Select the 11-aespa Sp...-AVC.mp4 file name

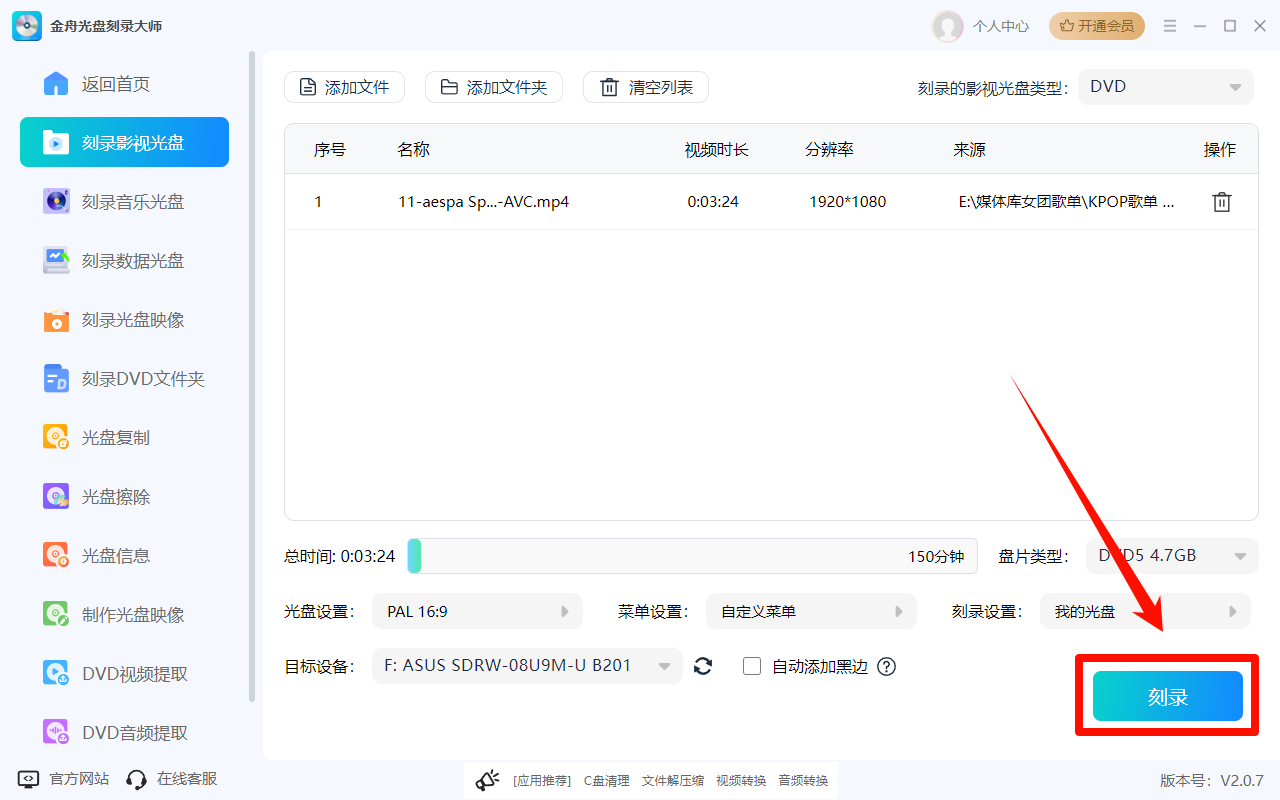484,202
